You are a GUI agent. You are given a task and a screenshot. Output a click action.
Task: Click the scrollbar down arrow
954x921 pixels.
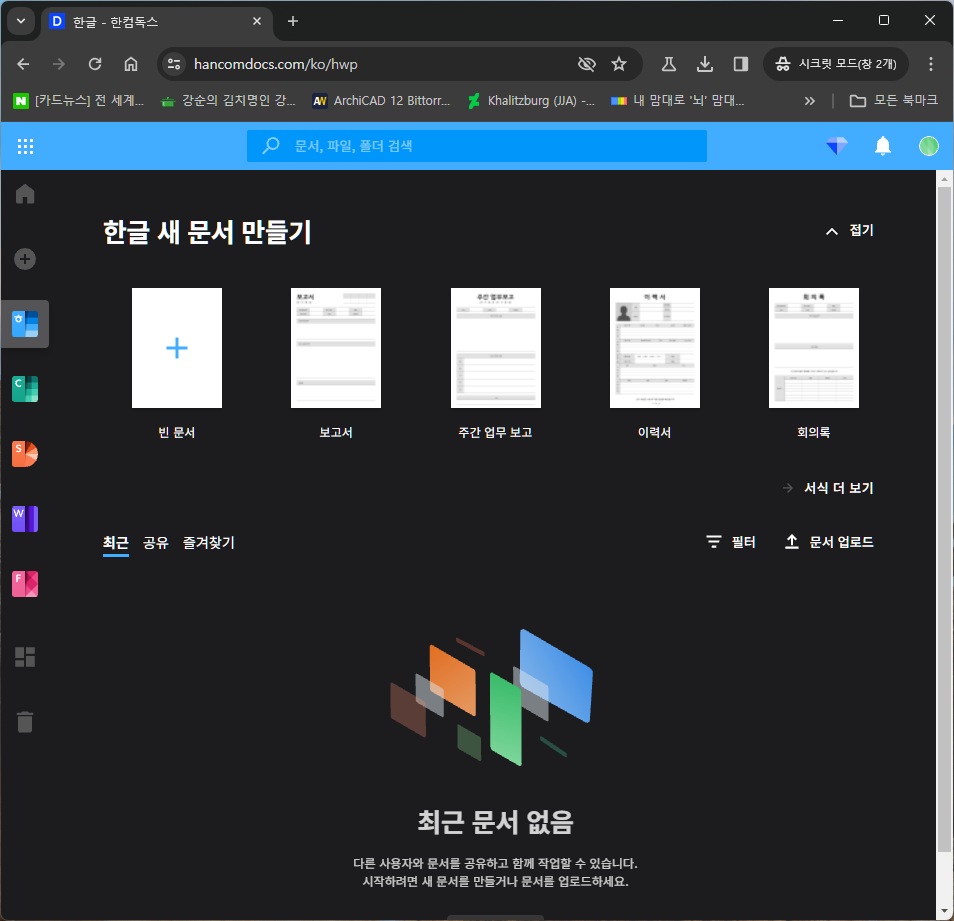pos(944,911)
